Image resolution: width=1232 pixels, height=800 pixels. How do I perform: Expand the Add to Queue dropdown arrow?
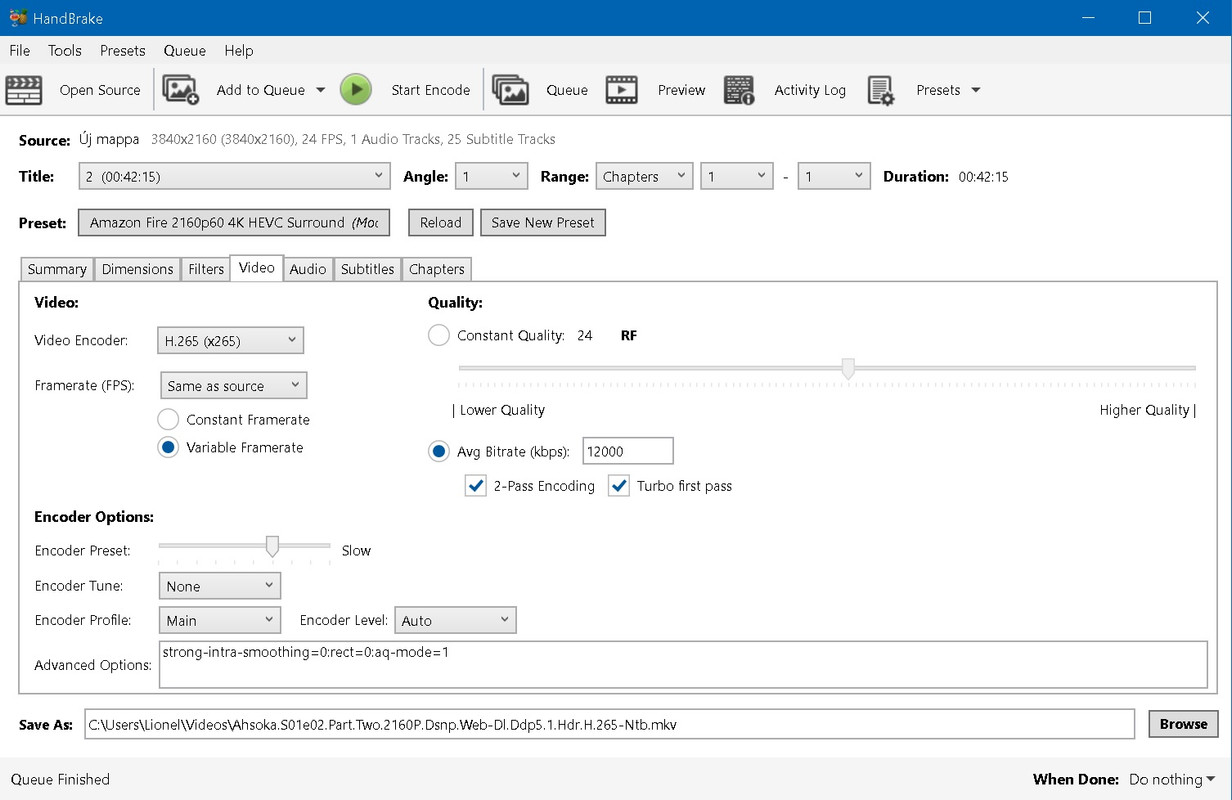click(321, 90)
